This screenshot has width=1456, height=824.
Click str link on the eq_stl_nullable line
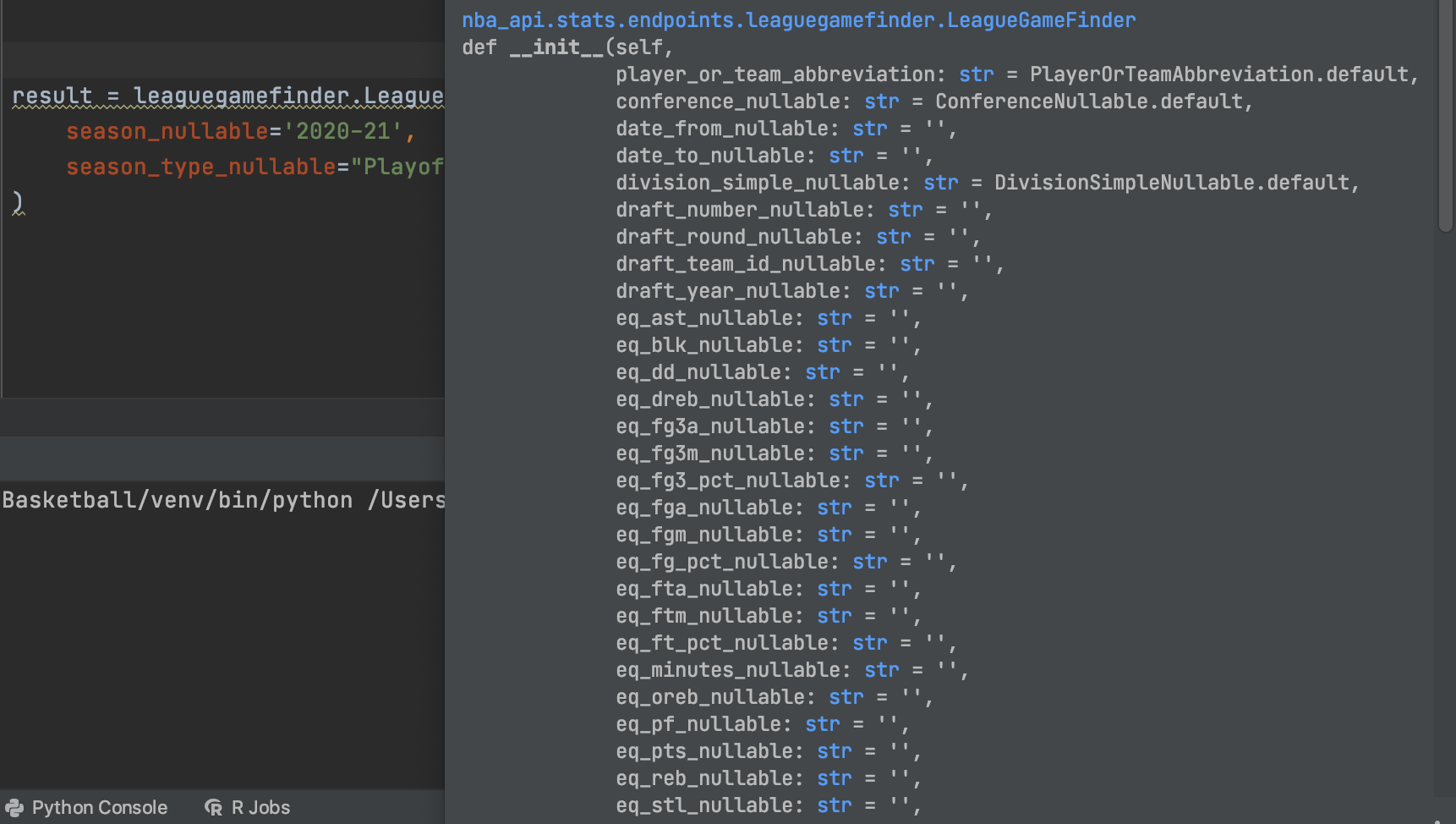click(x=834, y=805)
